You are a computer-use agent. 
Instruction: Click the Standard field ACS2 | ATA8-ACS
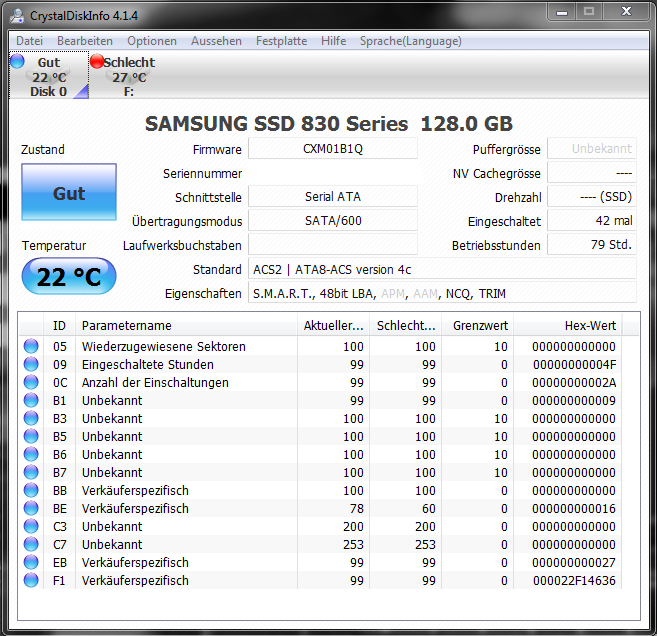(442, 269)
